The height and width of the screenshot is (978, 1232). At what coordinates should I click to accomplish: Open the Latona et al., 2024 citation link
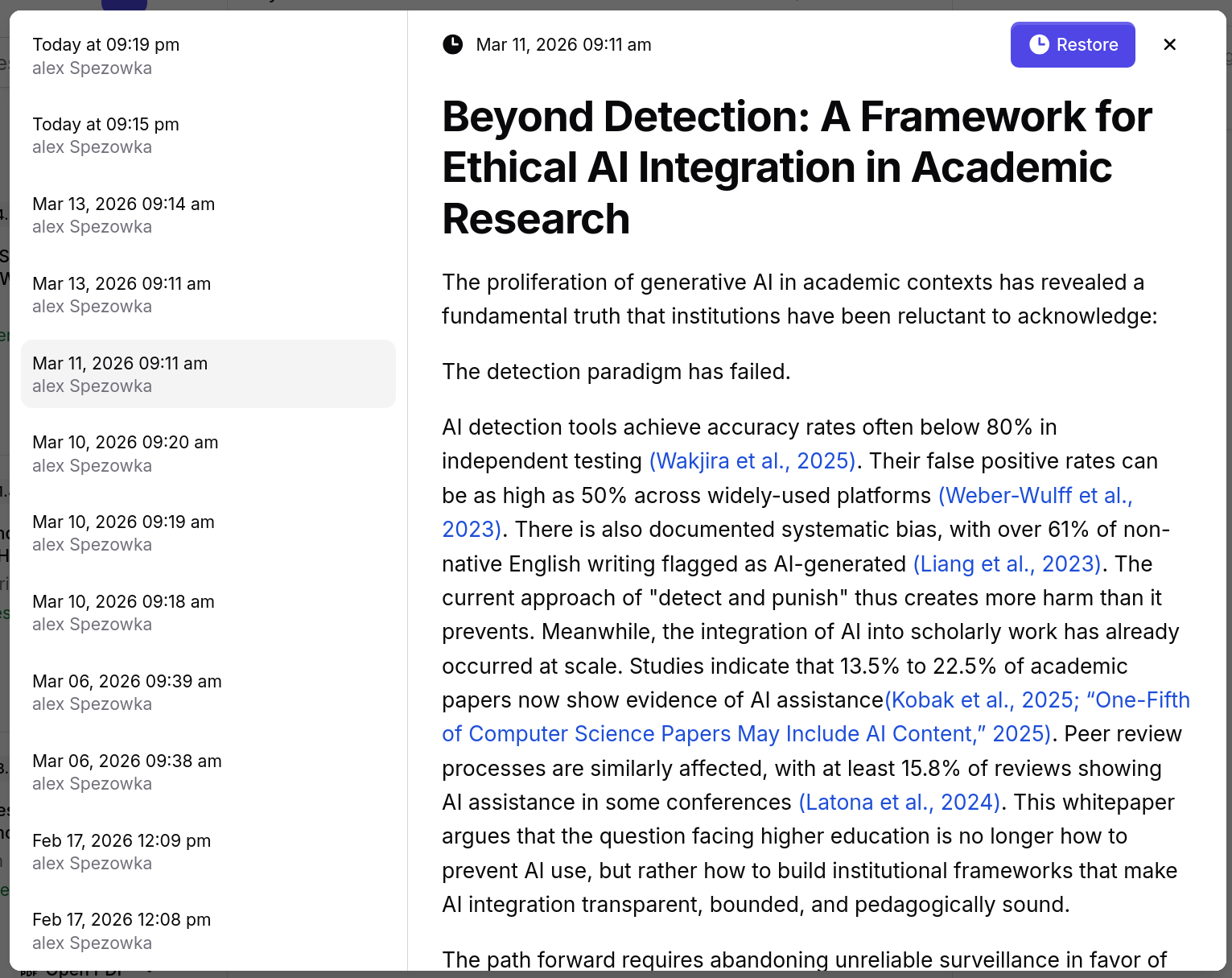tap(899, 802)
